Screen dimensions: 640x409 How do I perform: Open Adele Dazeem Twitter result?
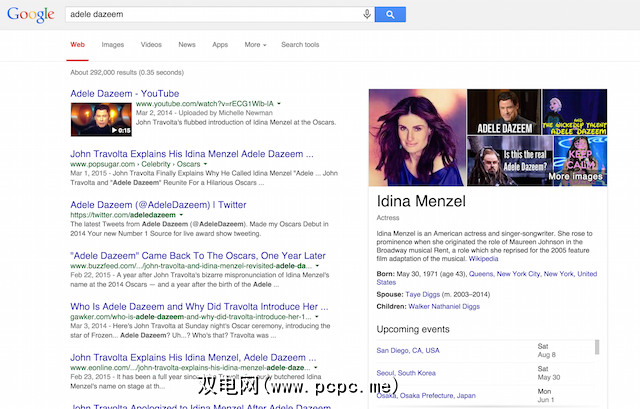(158, 205)
